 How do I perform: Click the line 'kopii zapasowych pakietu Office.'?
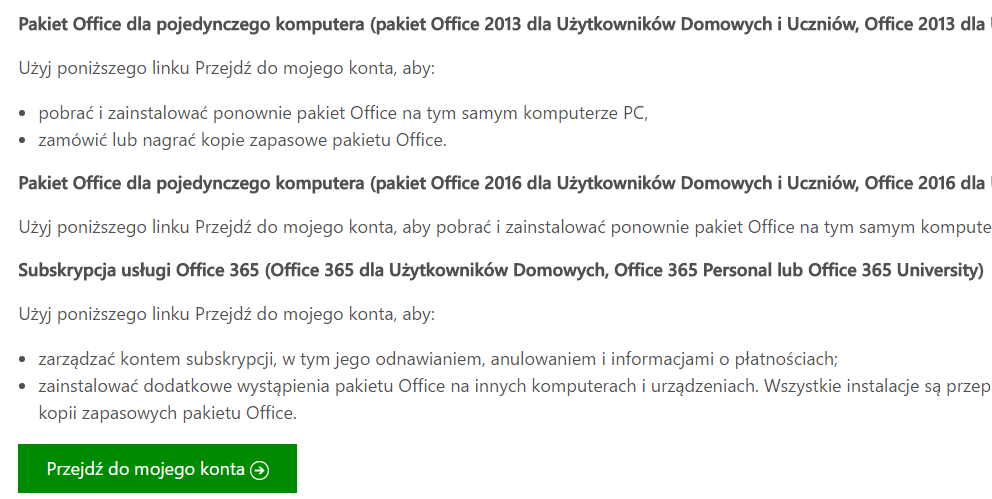tap(168, 413)
